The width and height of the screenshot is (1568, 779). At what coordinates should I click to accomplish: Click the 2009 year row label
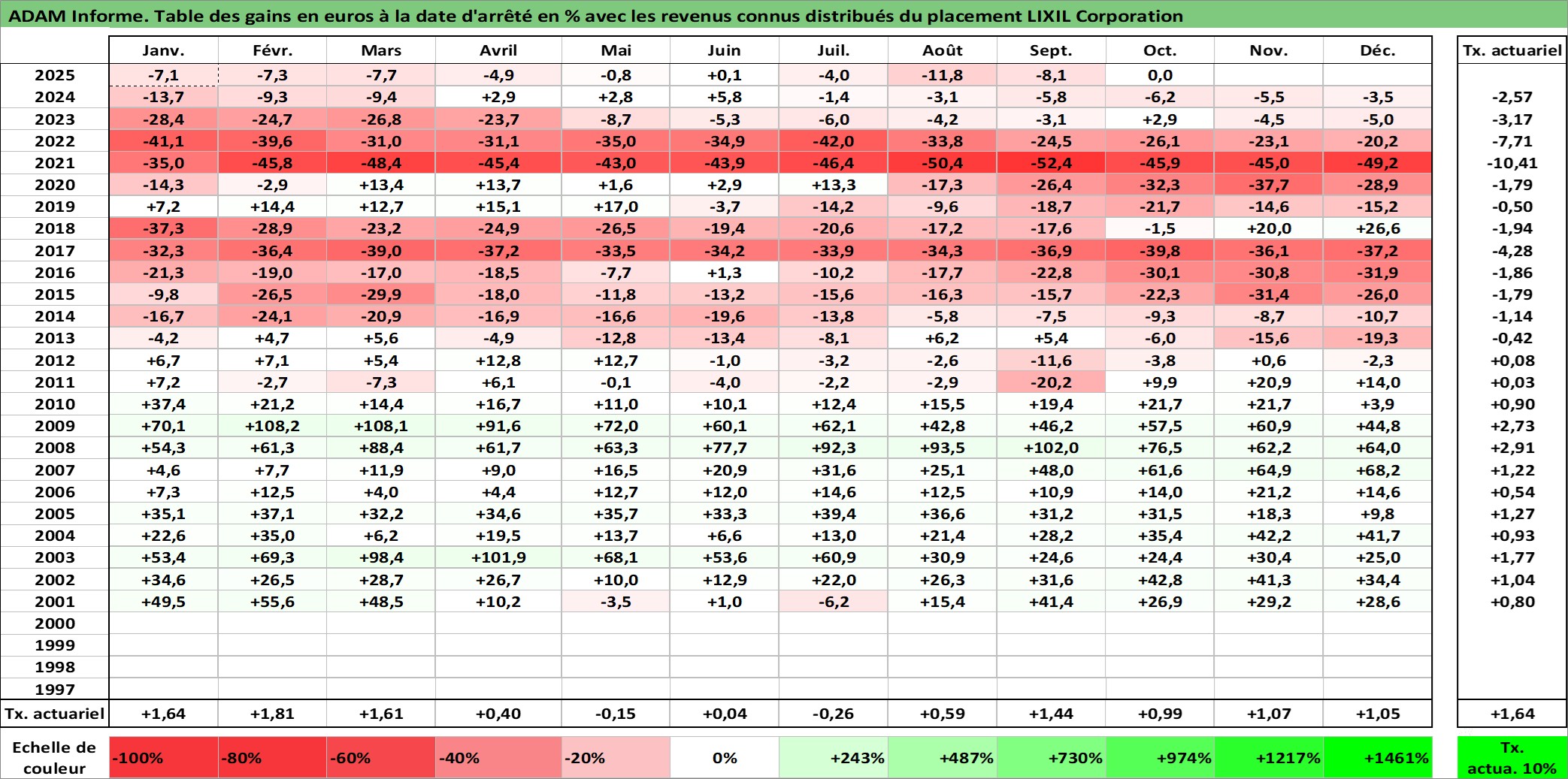(55, 426)
